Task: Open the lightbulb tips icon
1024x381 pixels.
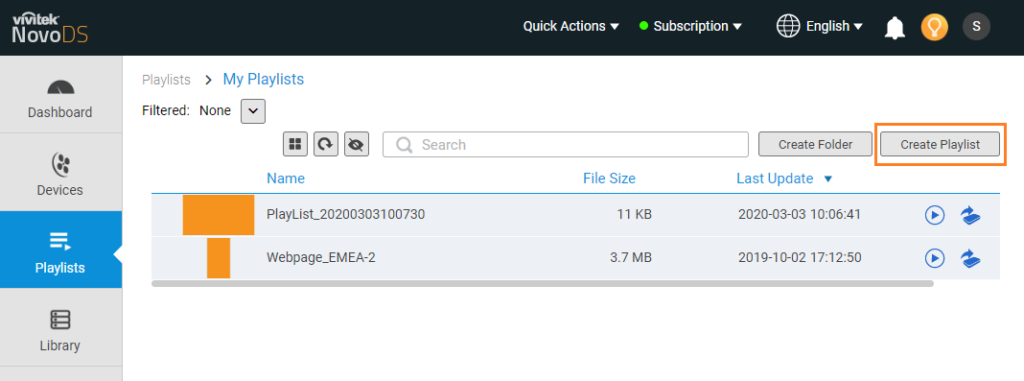Action: [x=934, y=27]
